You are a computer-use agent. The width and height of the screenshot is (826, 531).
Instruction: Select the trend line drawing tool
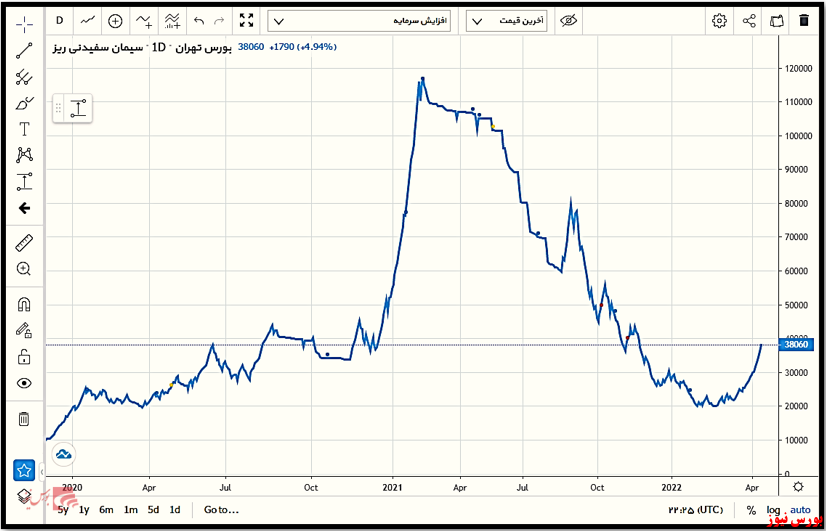coord(25,50)
